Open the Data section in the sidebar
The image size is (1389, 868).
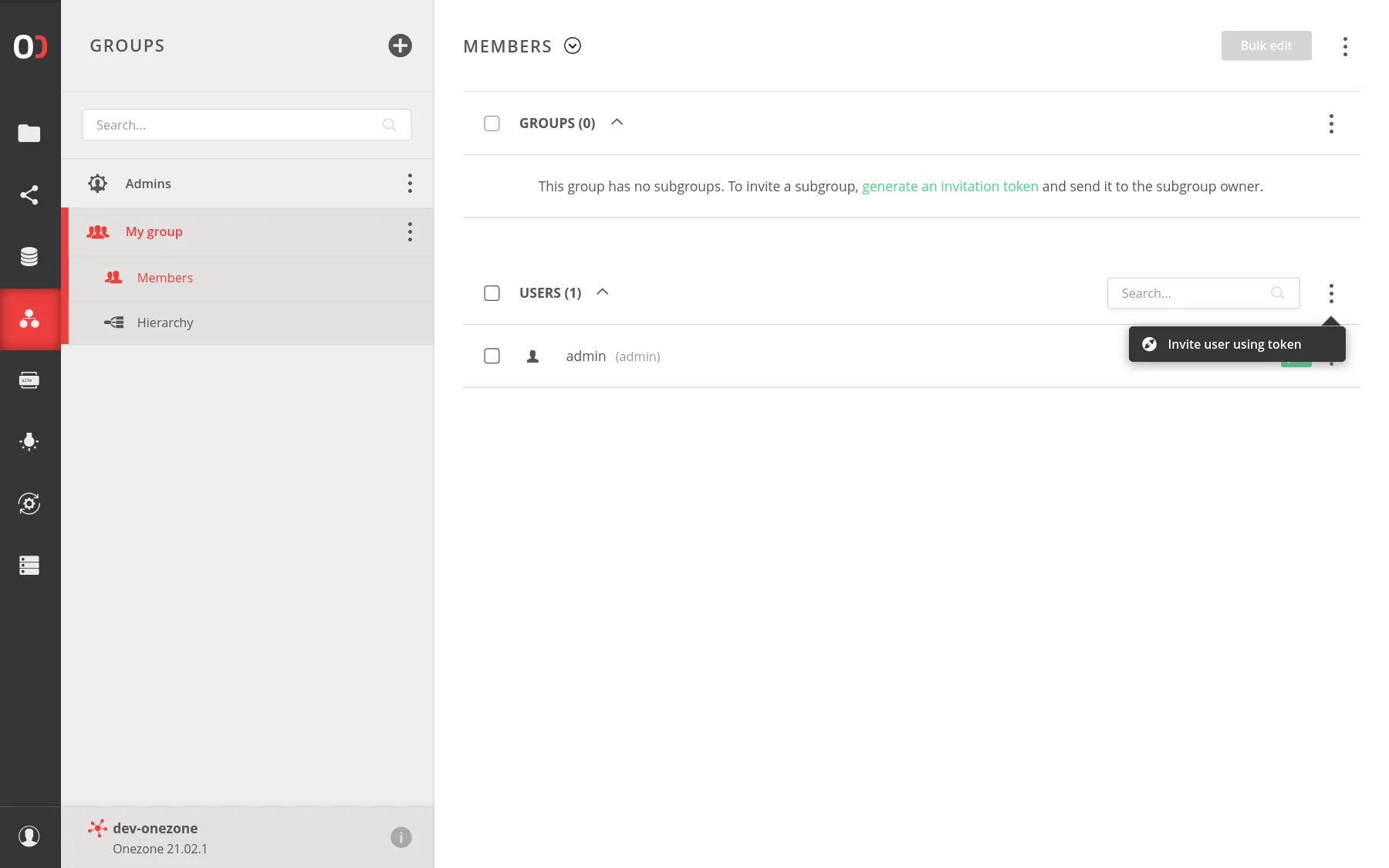[x=29, y=133]
